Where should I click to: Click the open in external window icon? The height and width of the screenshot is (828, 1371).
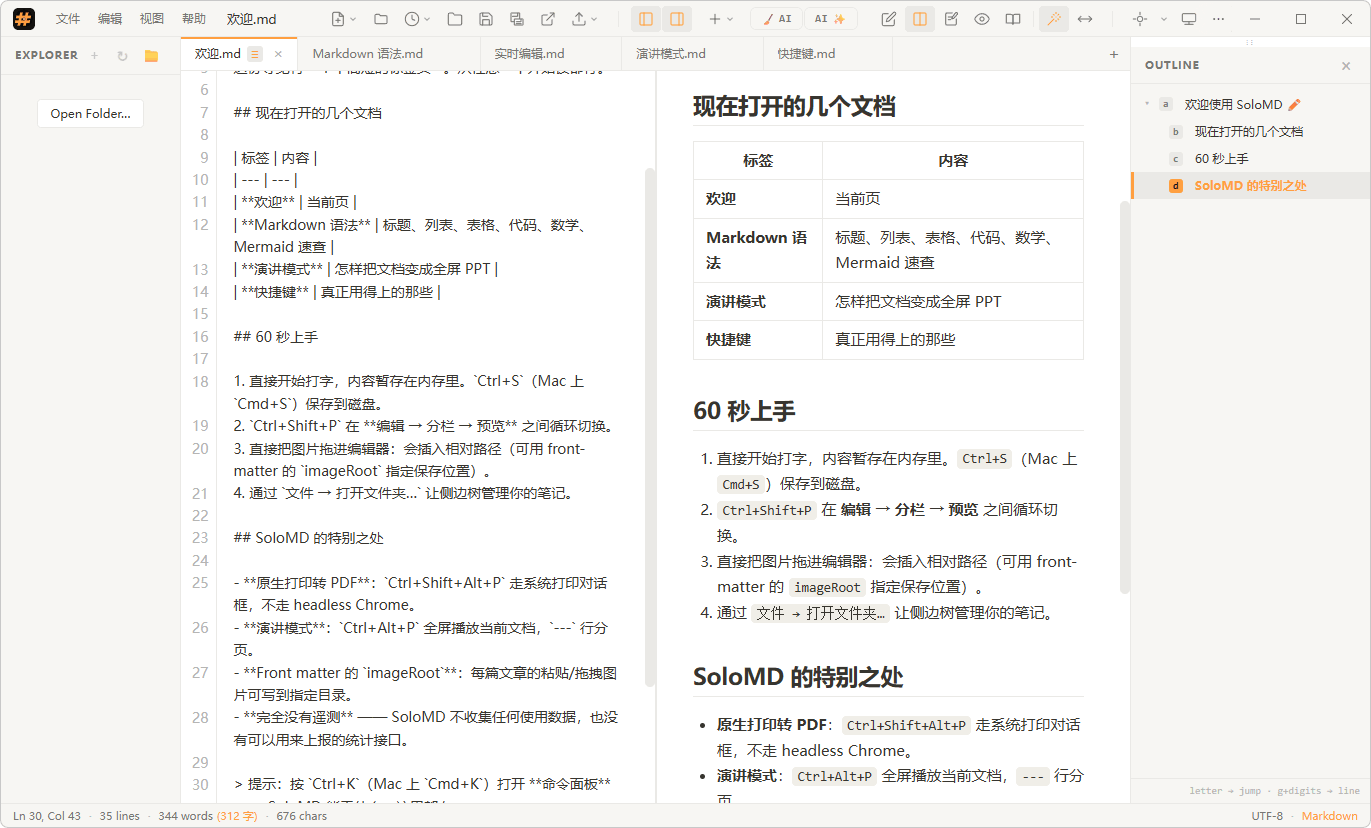coord(548,19)
